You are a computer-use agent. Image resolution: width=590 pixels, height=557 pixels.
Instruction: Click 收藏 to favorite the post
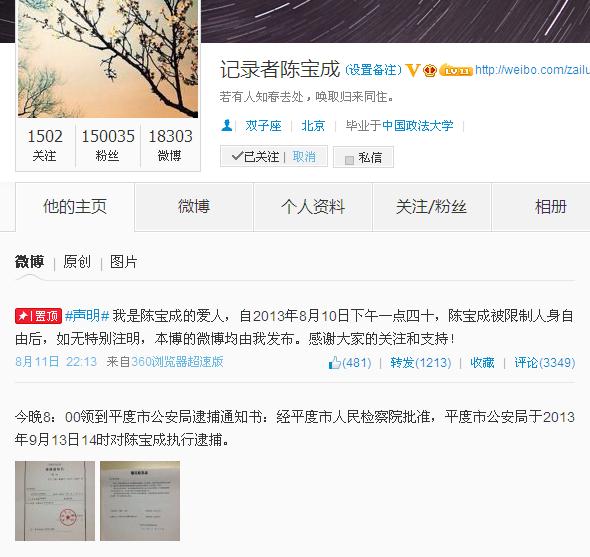[482, 363]
